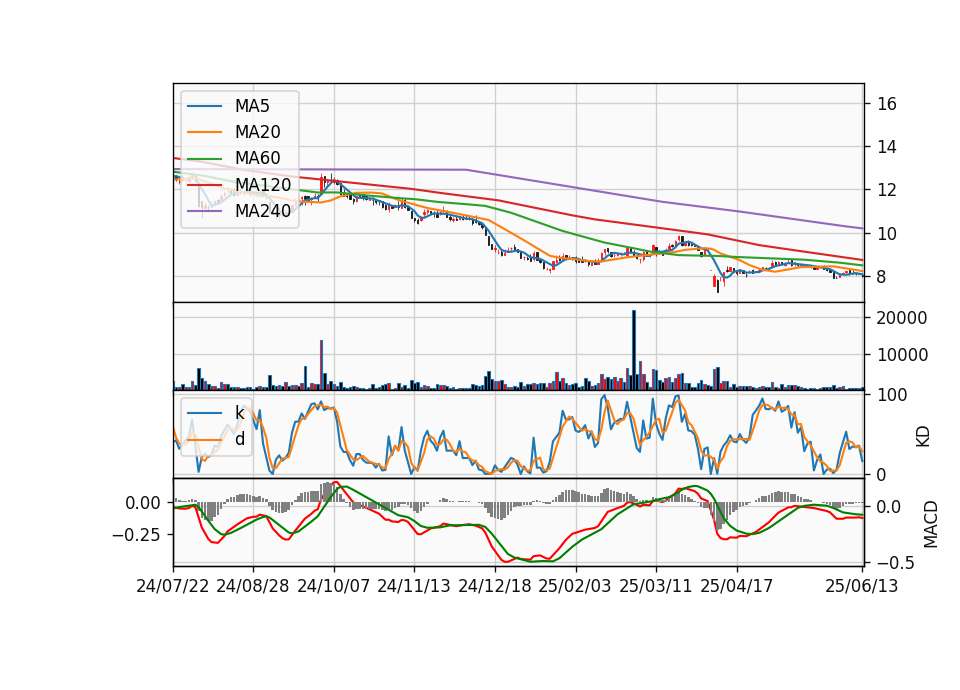The height and width of the screenshot is (690, 960).
Task: Click the price axis value 12
Action: point(886,190)
